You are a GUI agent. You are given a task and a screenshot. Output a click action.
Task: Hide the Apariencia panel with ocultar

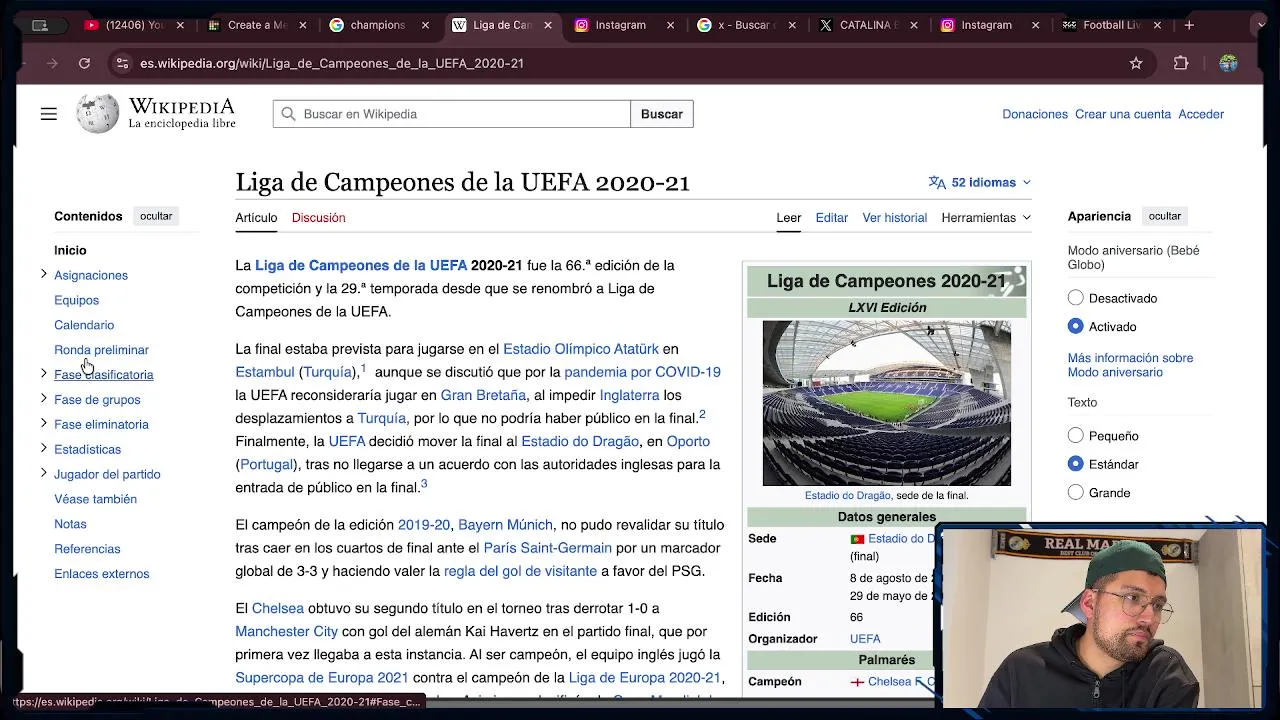pyautogui.click(x=1164, y=216)
